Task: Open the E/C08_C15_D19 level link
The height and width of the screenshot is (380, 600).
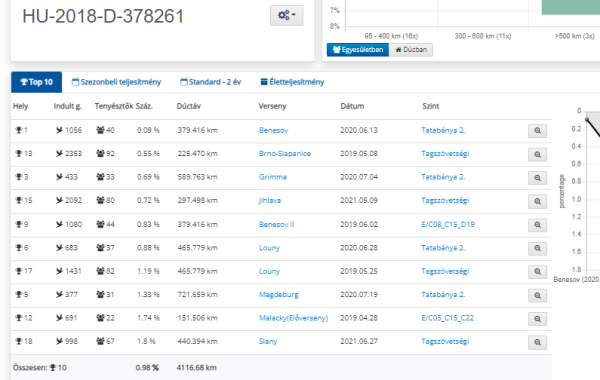Action: 448,224
